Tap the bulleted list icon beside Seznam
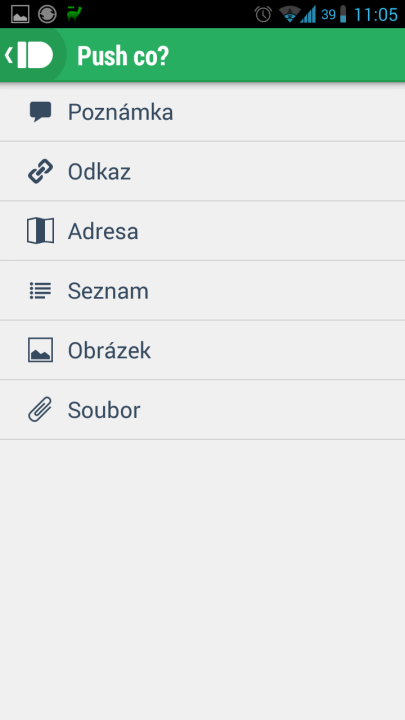The width and height of the screenshot is (405, 720). (x=40, y=291)
